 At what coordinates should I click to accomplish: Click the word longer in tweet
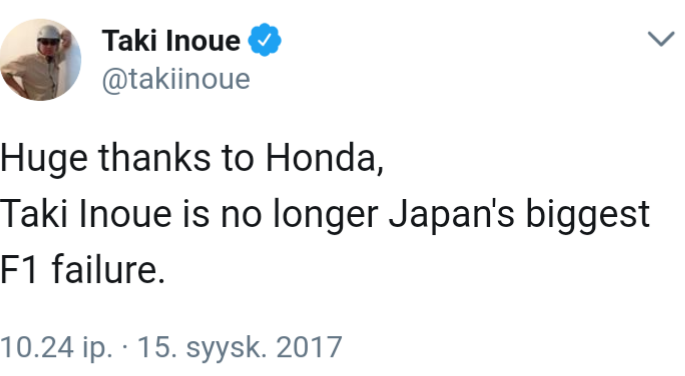click(326, 215)
